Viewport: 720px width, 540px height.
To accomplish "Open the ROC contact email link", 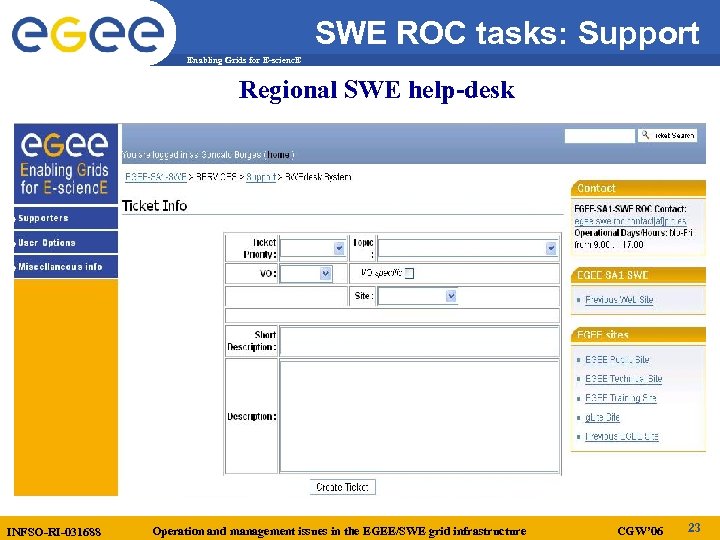I will click(x=630, y=221).
